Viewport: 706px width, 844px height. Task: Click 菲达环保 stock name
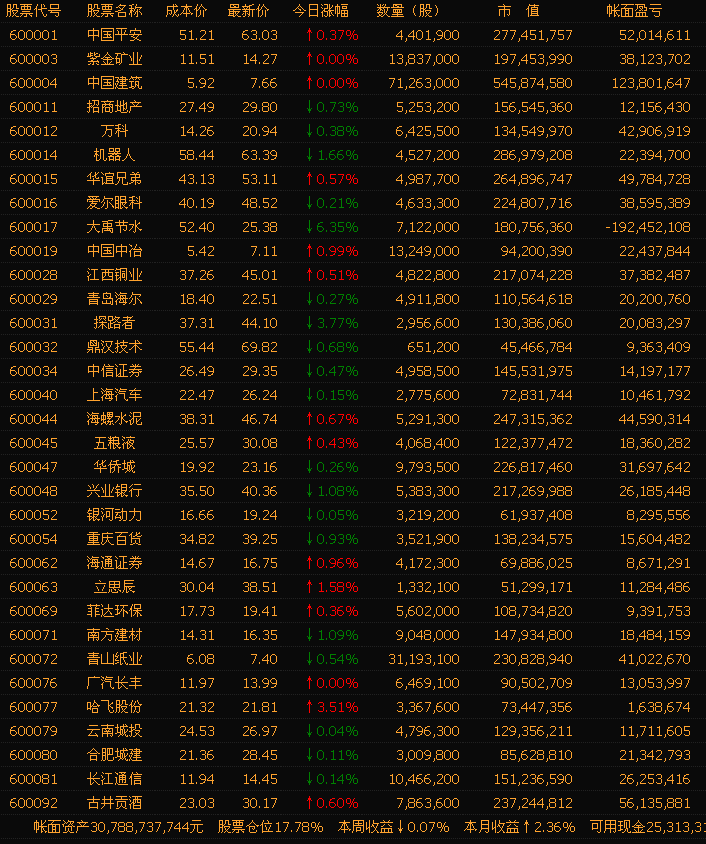point(115,611)
